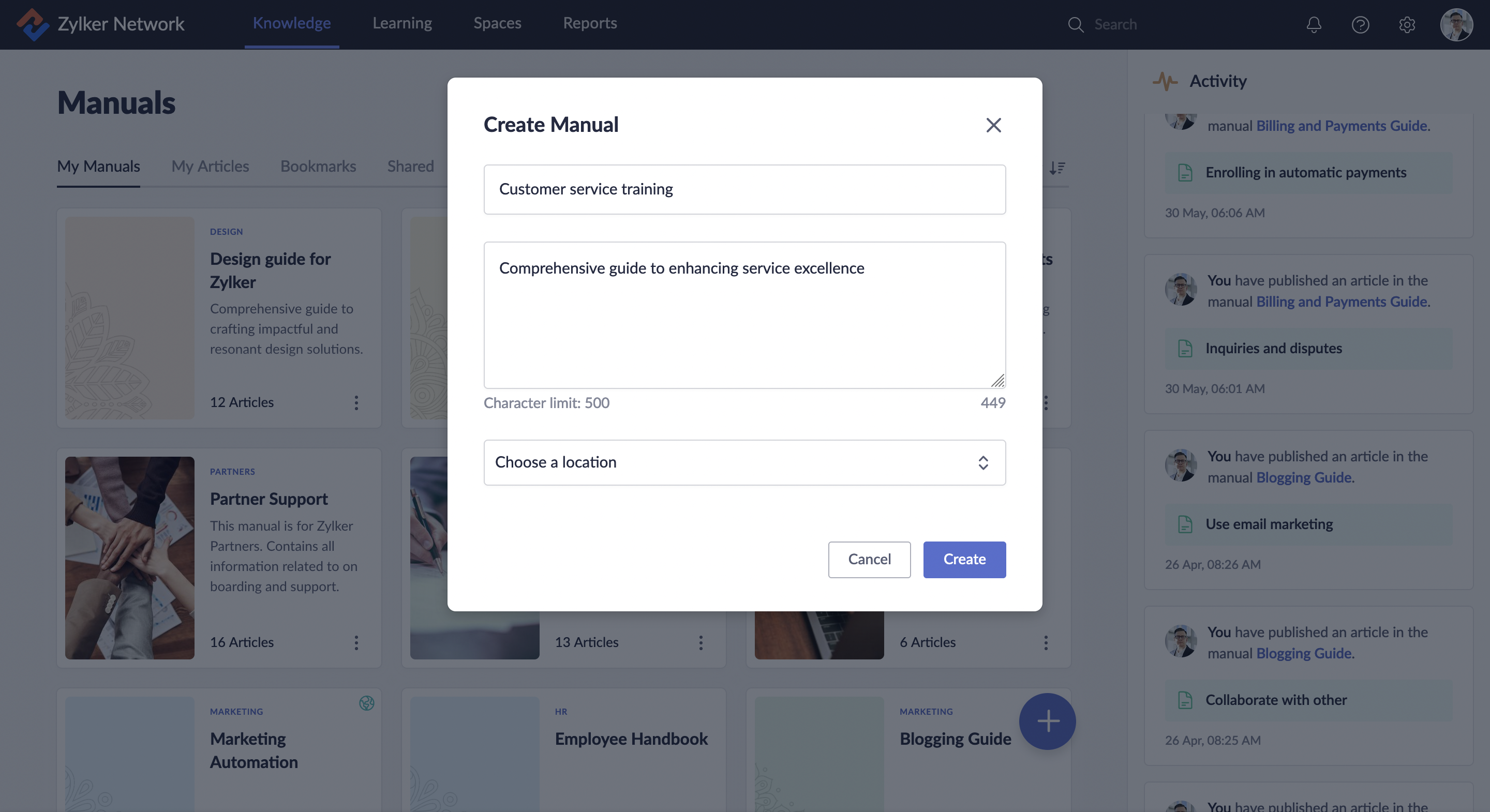The image size is (1490, 812).
Task: Click the manual title input field
Action: [x=744, y=189]
